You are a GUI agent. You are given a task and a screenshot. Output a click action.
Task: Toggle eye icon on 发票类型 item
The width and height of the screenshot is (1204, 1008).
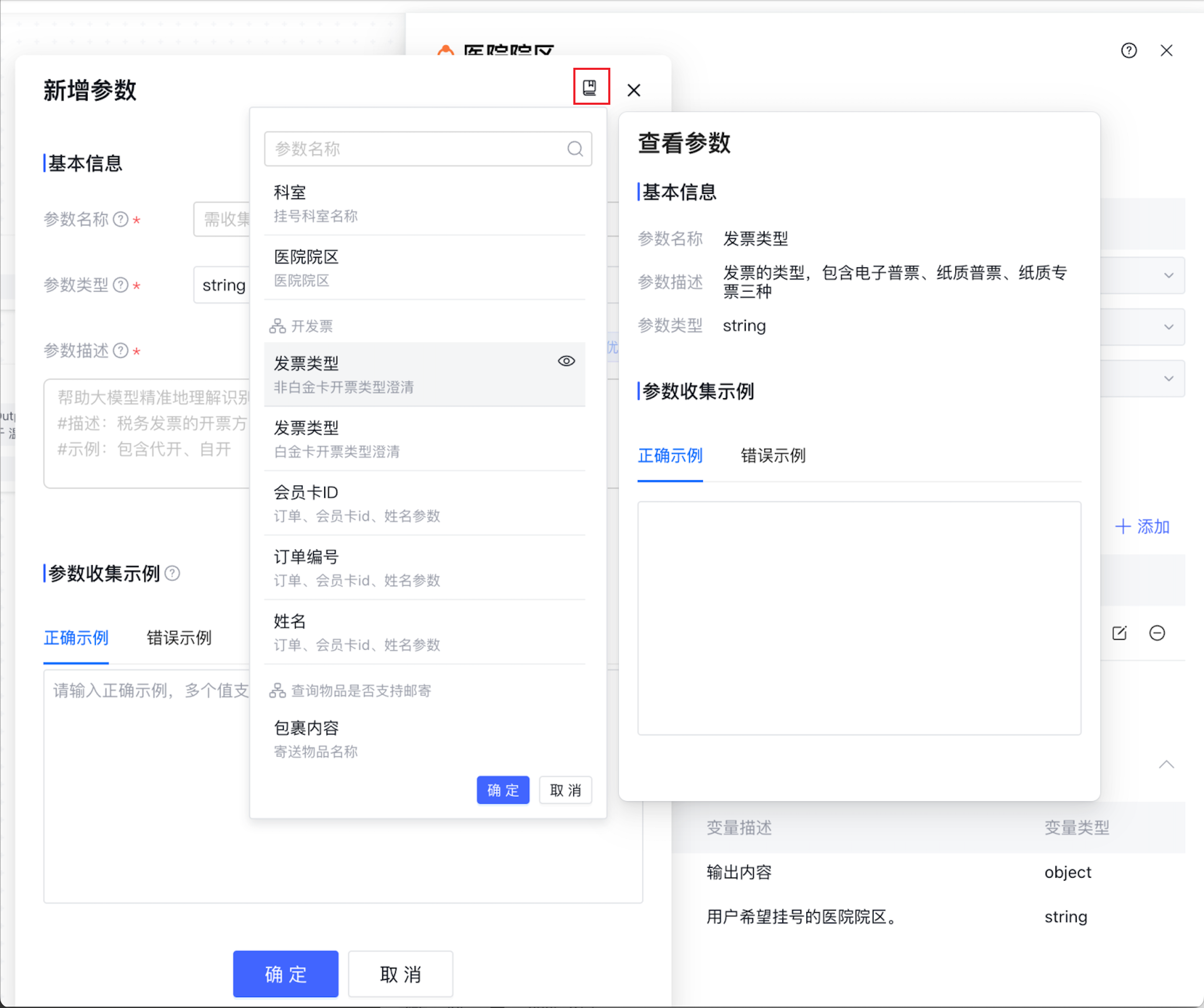pyautogui.click(x=566, y=361)
